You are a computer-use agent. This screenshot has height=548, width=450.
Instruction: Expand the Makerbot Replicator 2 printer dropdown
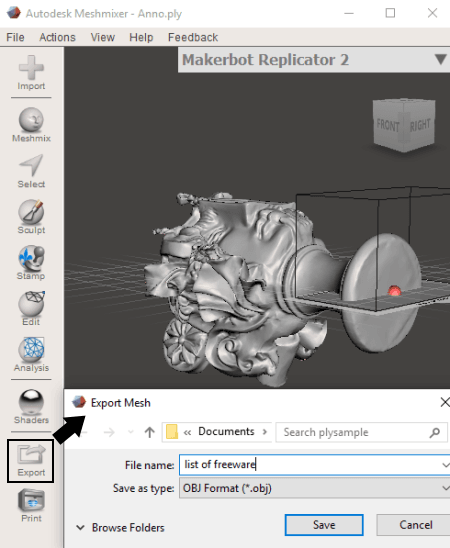tap(441, 59)
